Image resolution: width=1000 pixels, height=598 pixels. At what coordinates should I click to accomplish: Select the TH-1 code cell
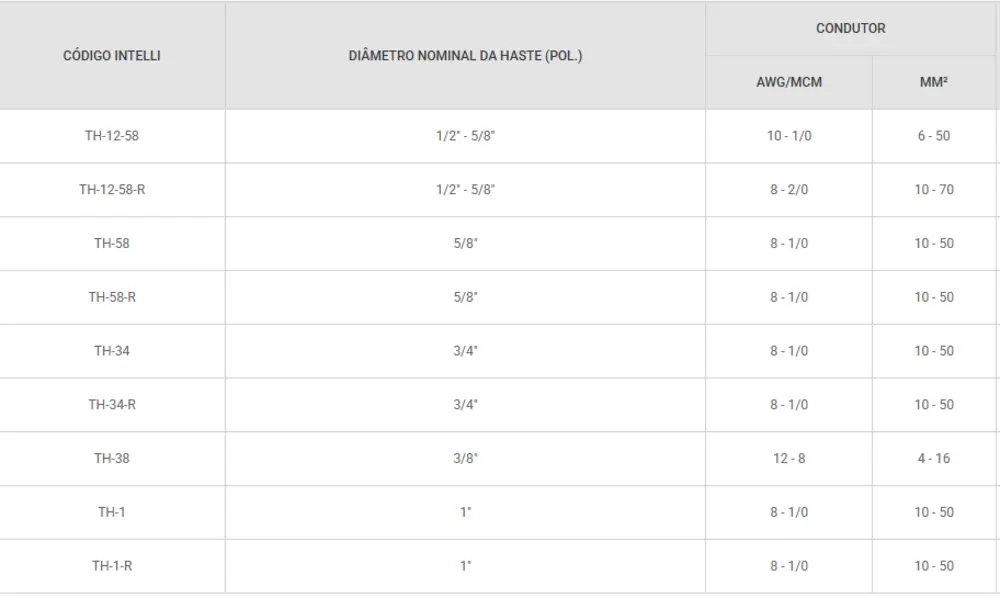(112, 512)
